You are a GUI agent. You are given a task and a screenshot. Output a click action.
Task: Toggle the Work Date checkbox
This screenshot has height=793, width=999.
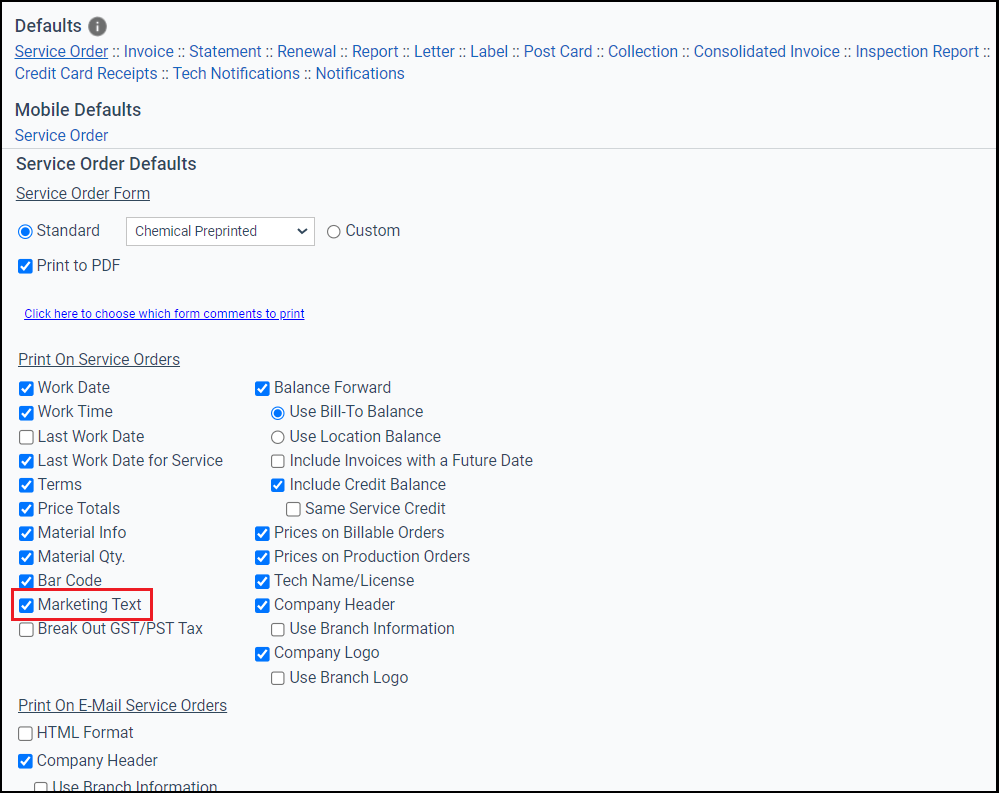tap(26, 389)
